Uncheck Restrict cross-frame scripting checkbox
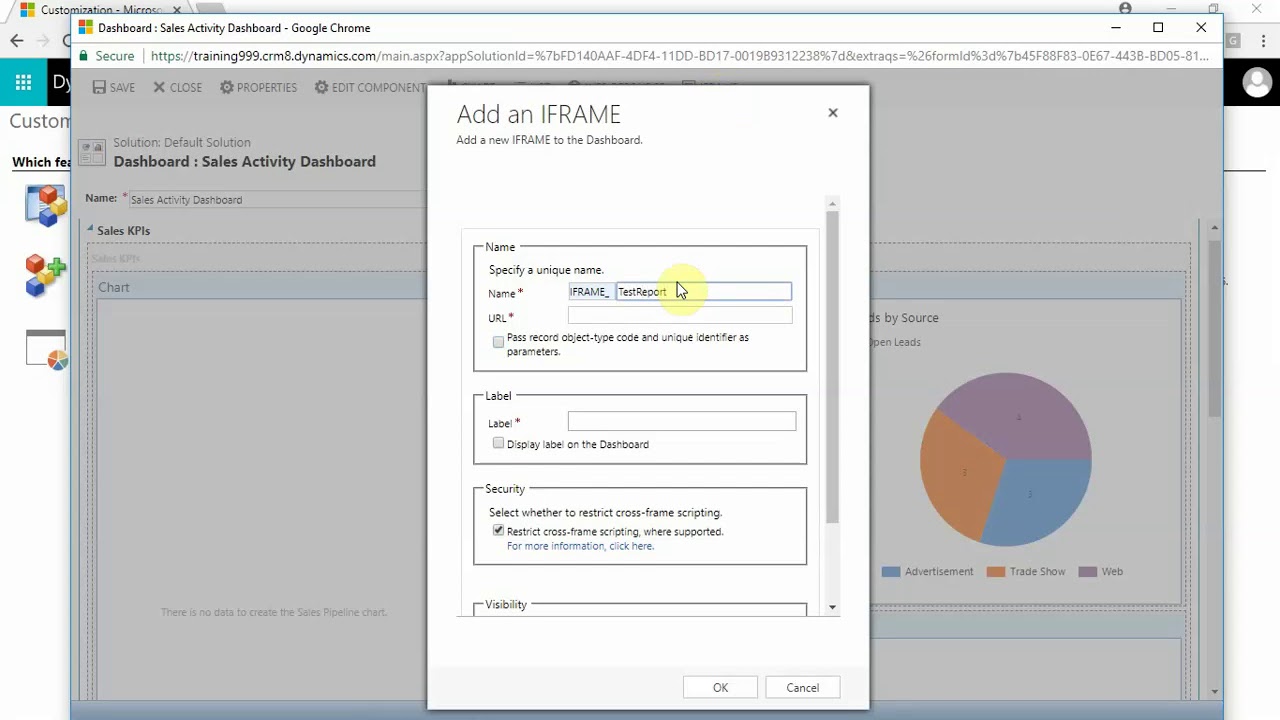 (x=498, y=531)
